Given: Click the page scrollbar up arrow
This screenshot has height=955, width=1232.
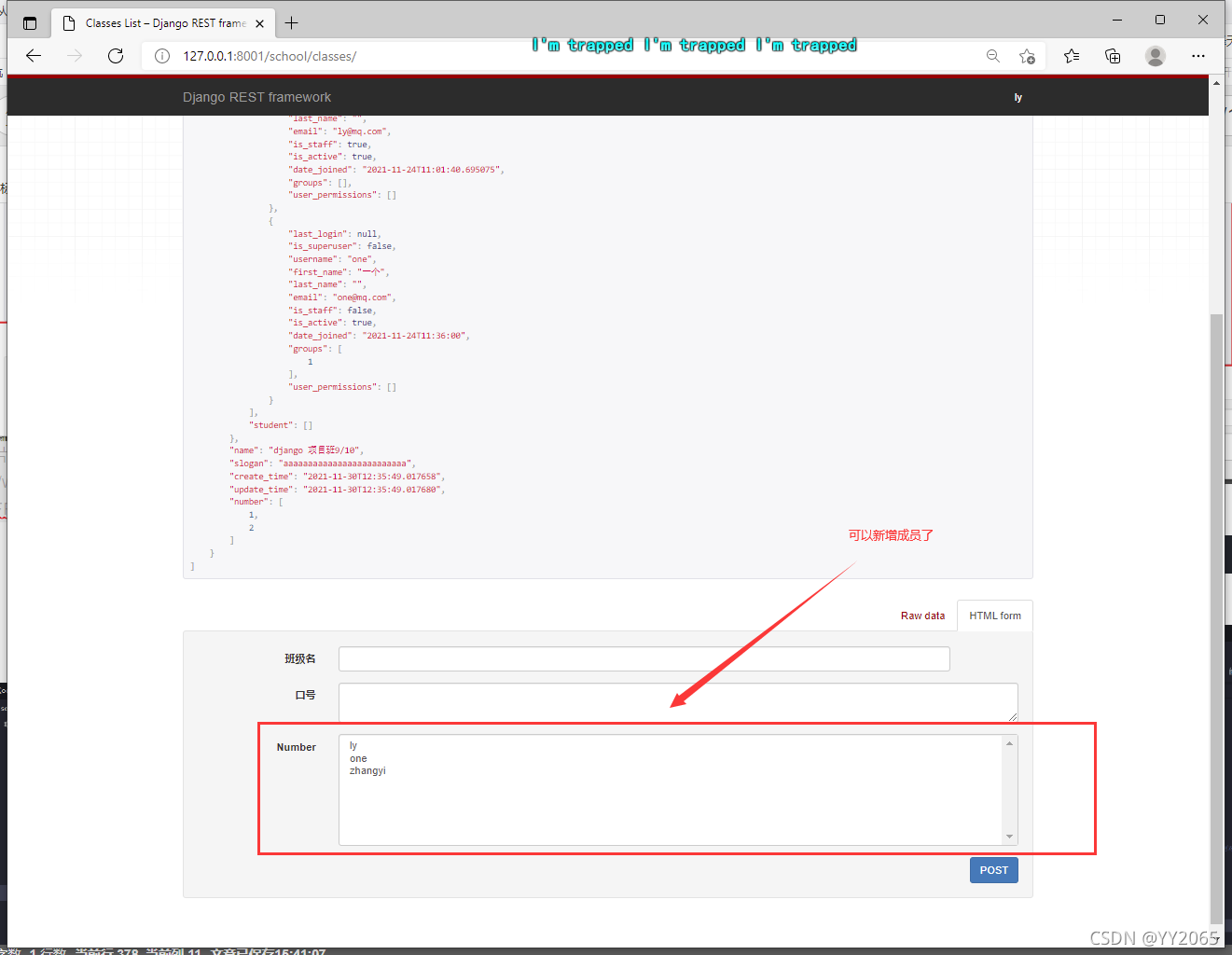Looking at the screenshot, I should (1216, 83).
